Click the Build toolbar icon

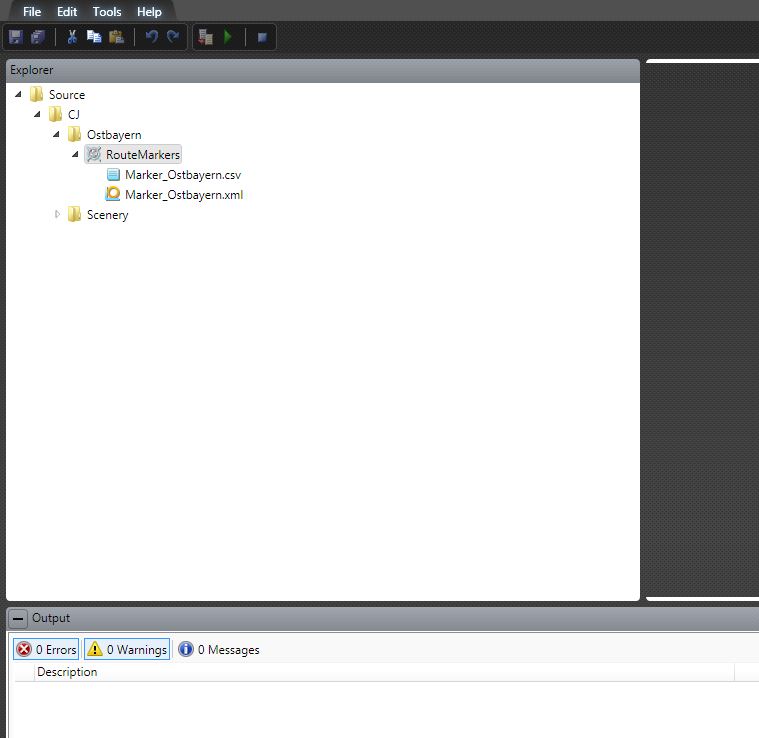coord(206,37)
